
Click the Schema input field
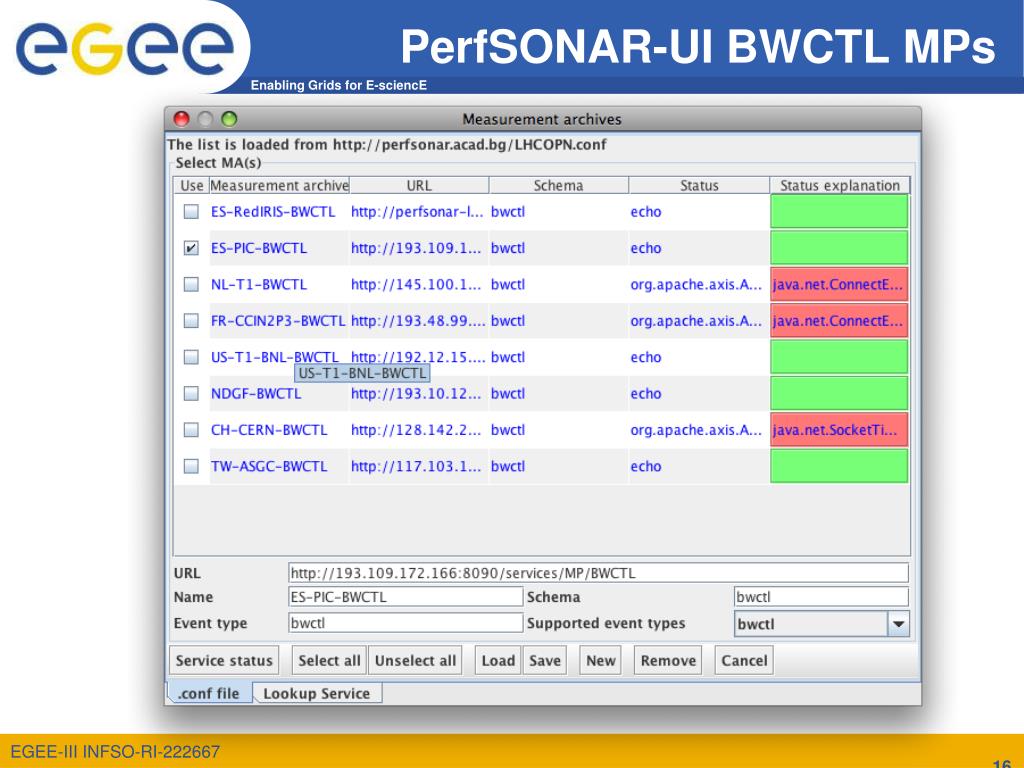click(x=821, y=597)
